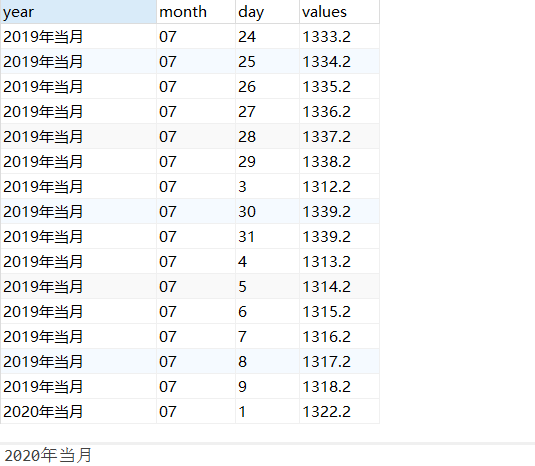
Task: Select the value cell 1336.2
Action: point(339,112)
